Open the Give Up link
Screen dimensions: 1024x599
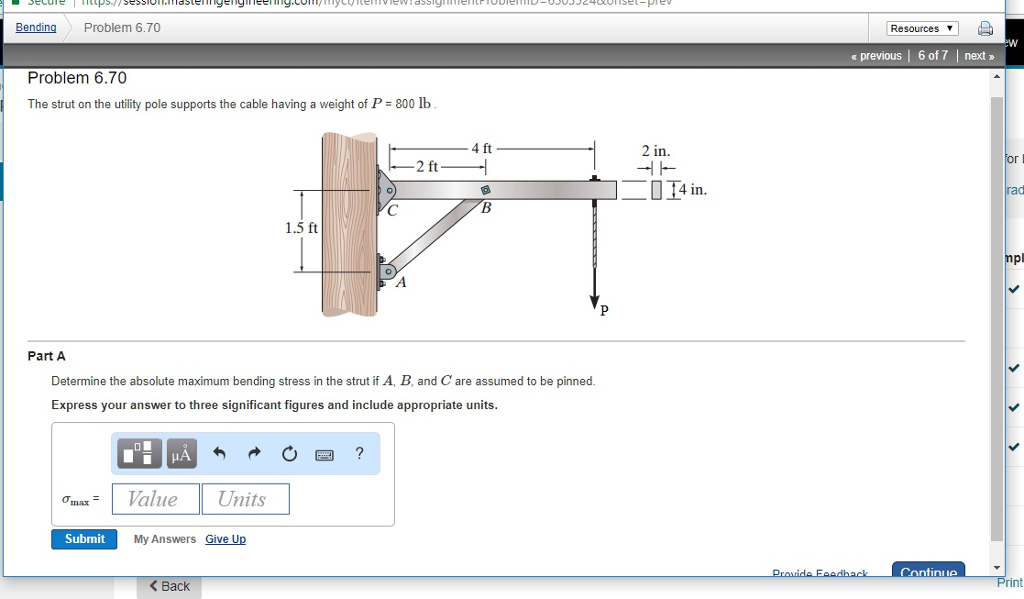click(x=225, y=539)
